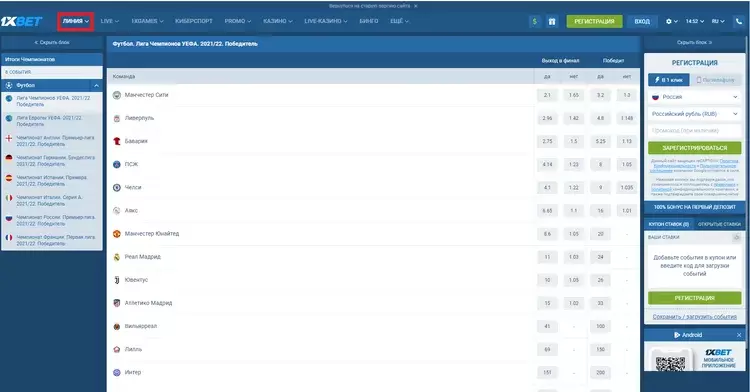Click the Манчестер Сити team crest
Viewport: 750px width, 392px height.
tap(117, 95)
